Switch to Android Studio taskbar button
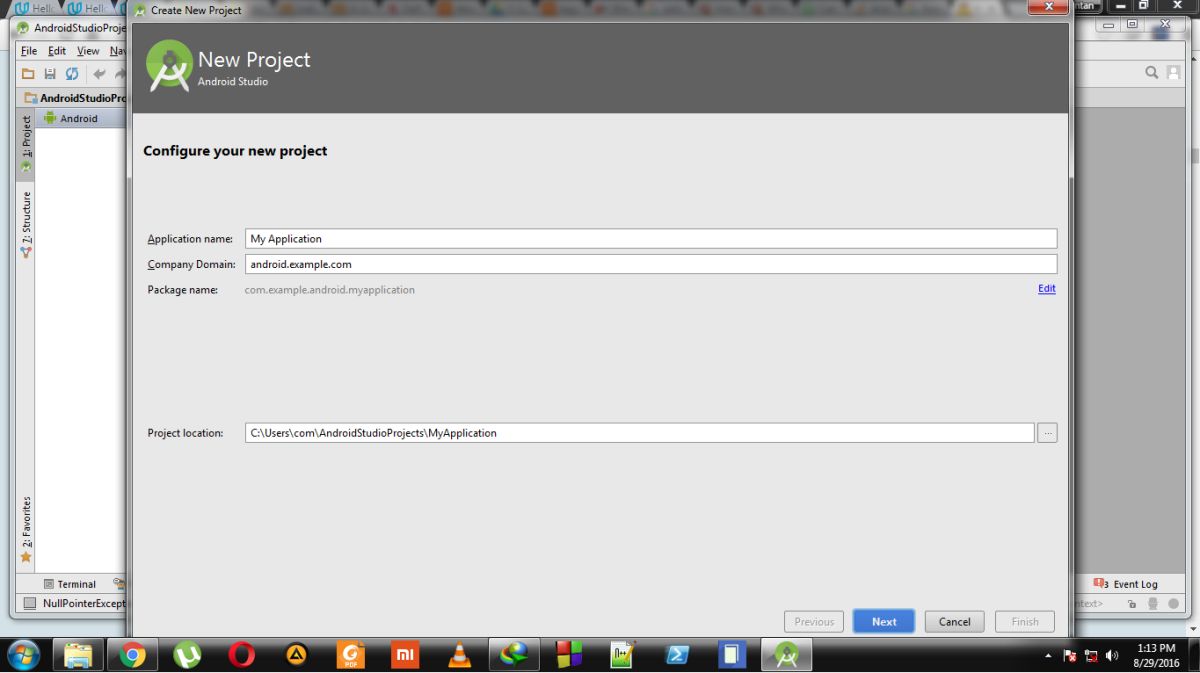Viewport: 1200px width, 673px height. coord(787,655)
